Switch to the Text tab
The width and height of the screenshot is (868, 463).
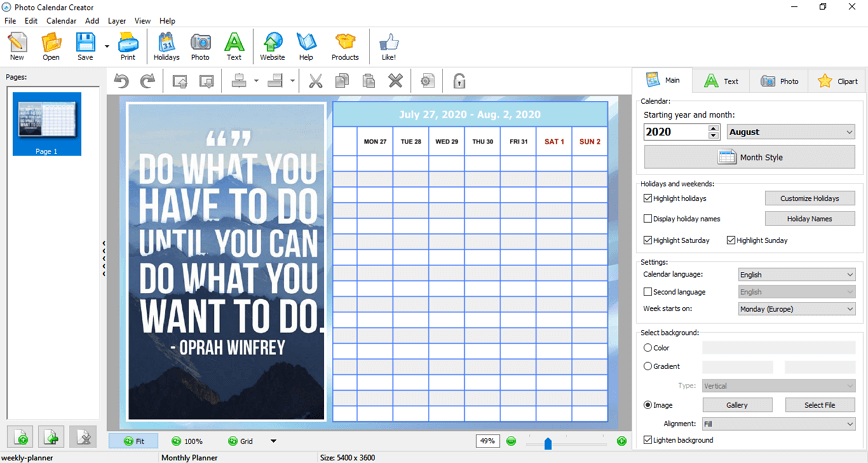coord(721,81)
